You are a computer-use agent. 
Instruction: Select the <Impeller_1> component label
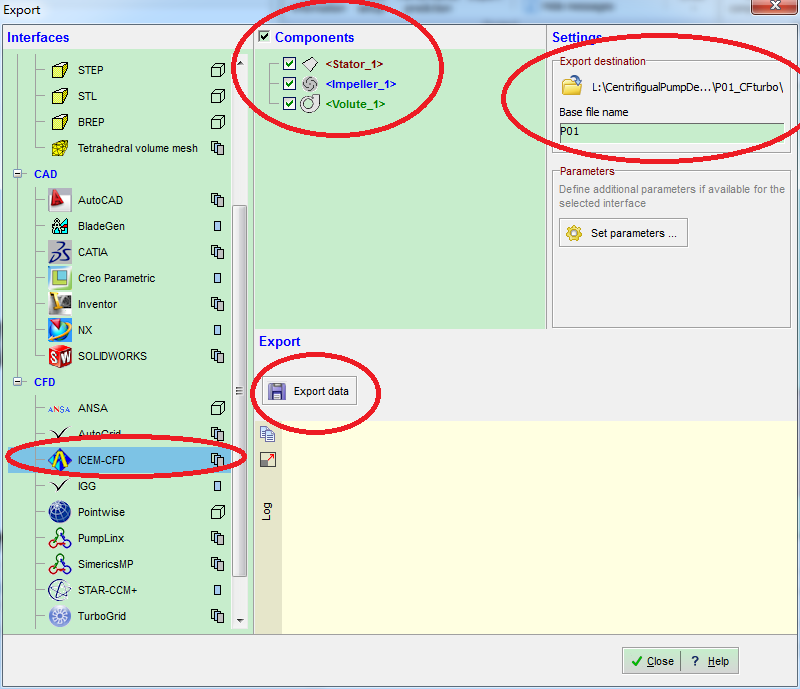[x=361, y=84]
